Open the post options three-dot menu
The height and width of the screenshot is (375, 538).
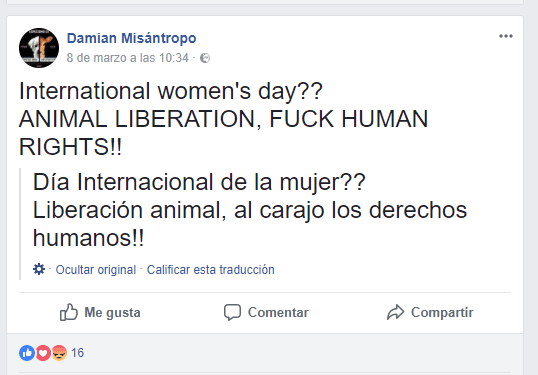click(x=506, y=36)
